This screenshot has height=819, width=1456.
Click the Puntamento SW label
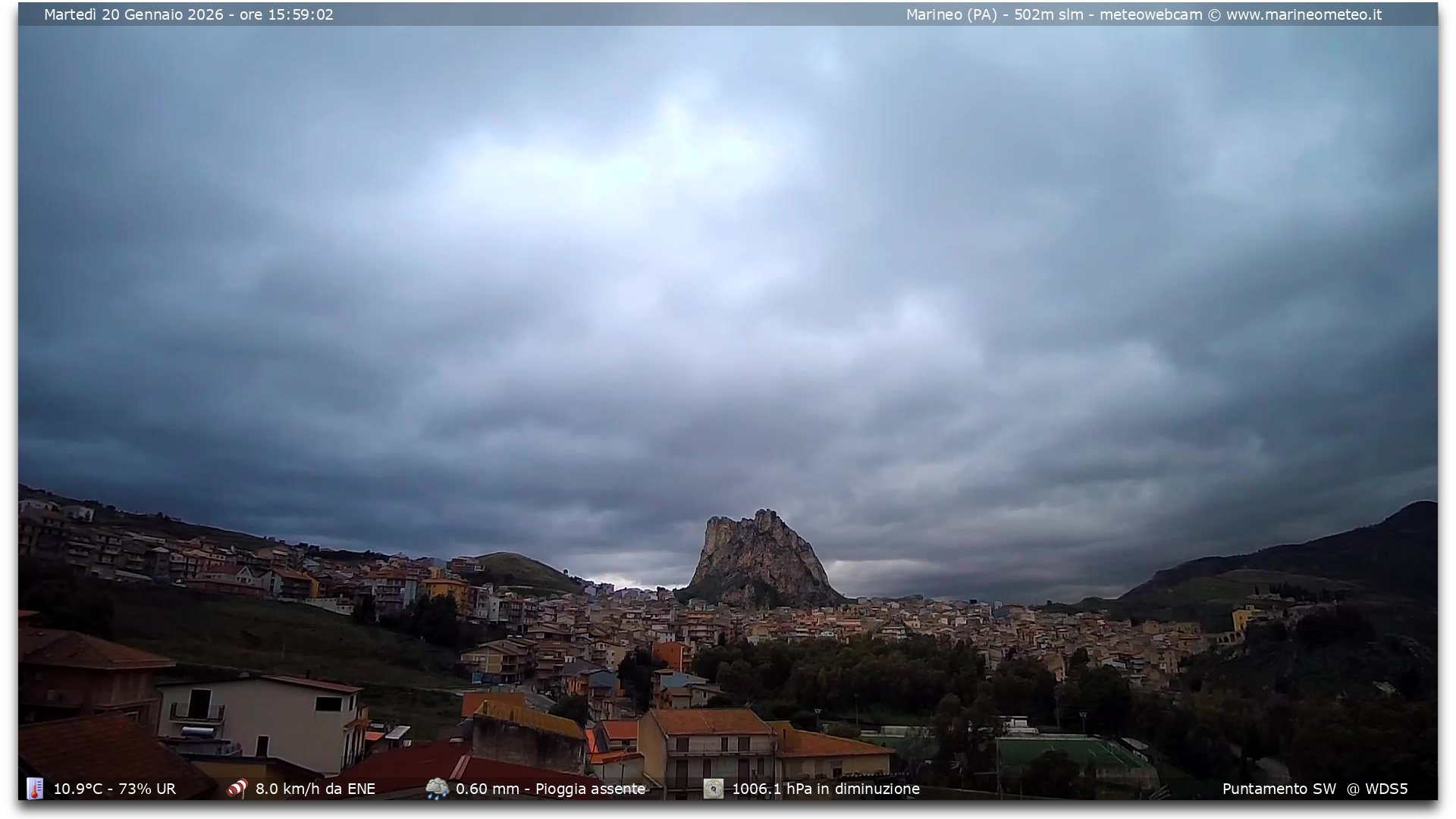[1279, 789]
